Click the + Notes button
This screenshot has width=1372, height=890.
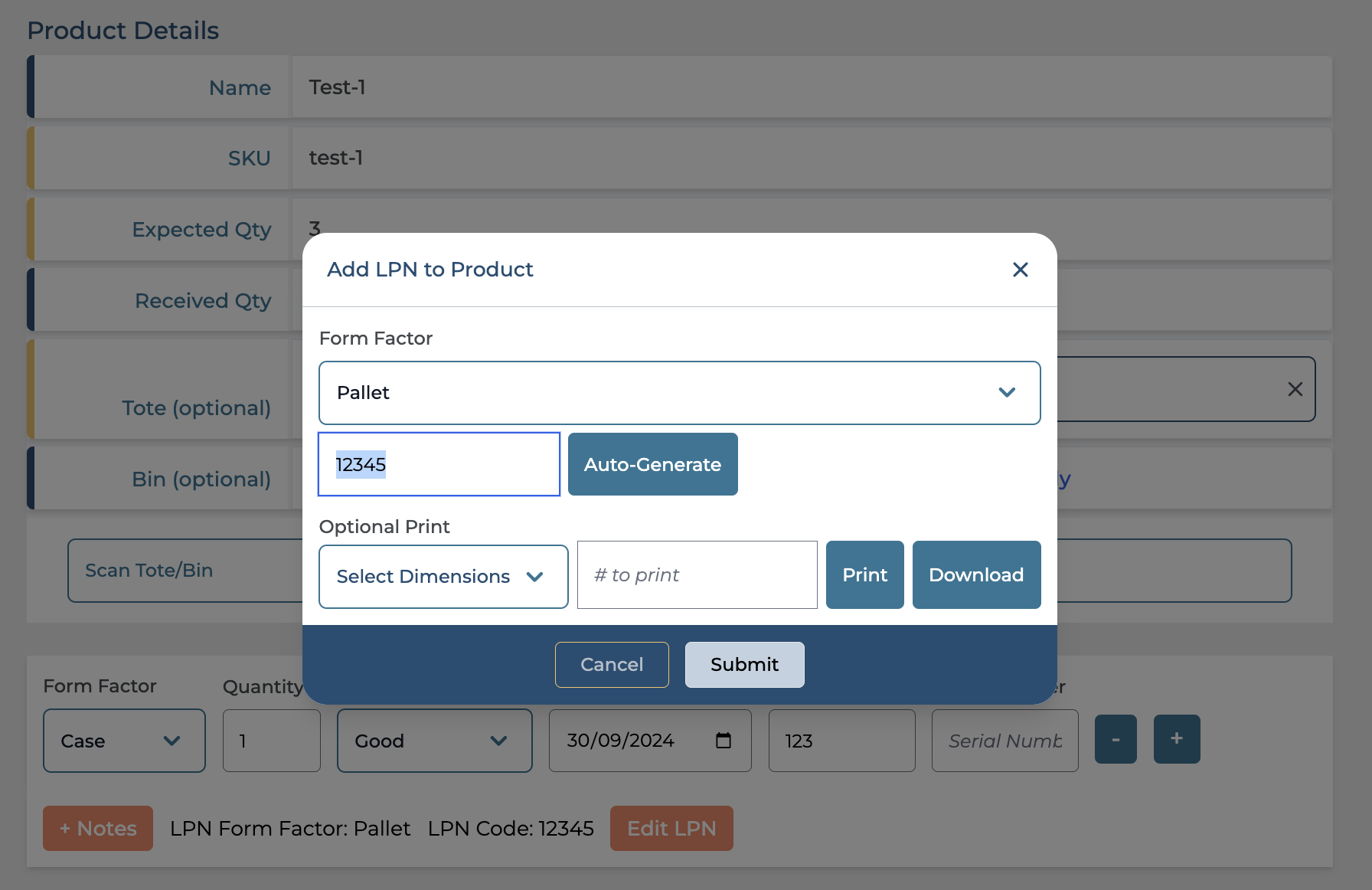point(98,829)
